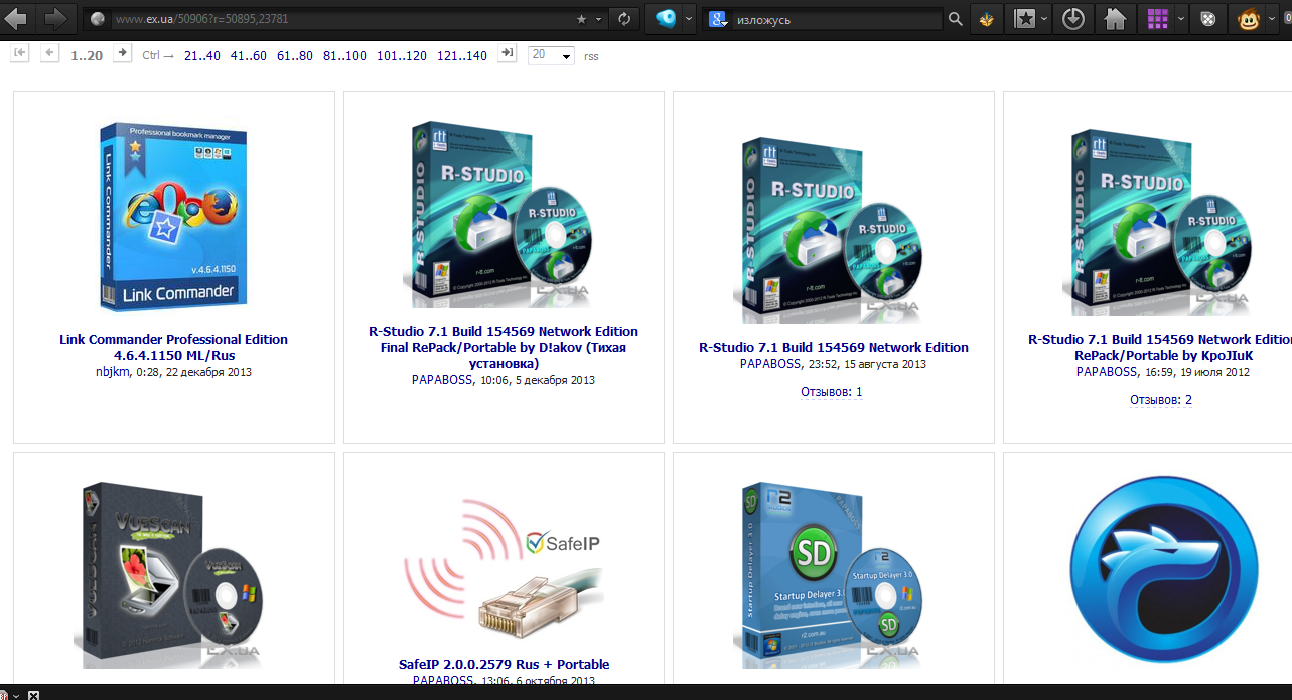Open the Downloads panel

(x=1073, y=19)
